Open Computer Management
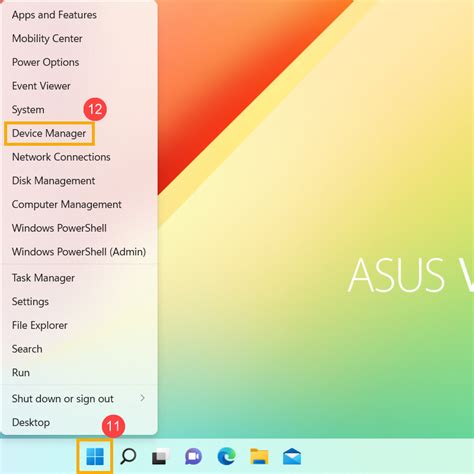 coord(79,204)
